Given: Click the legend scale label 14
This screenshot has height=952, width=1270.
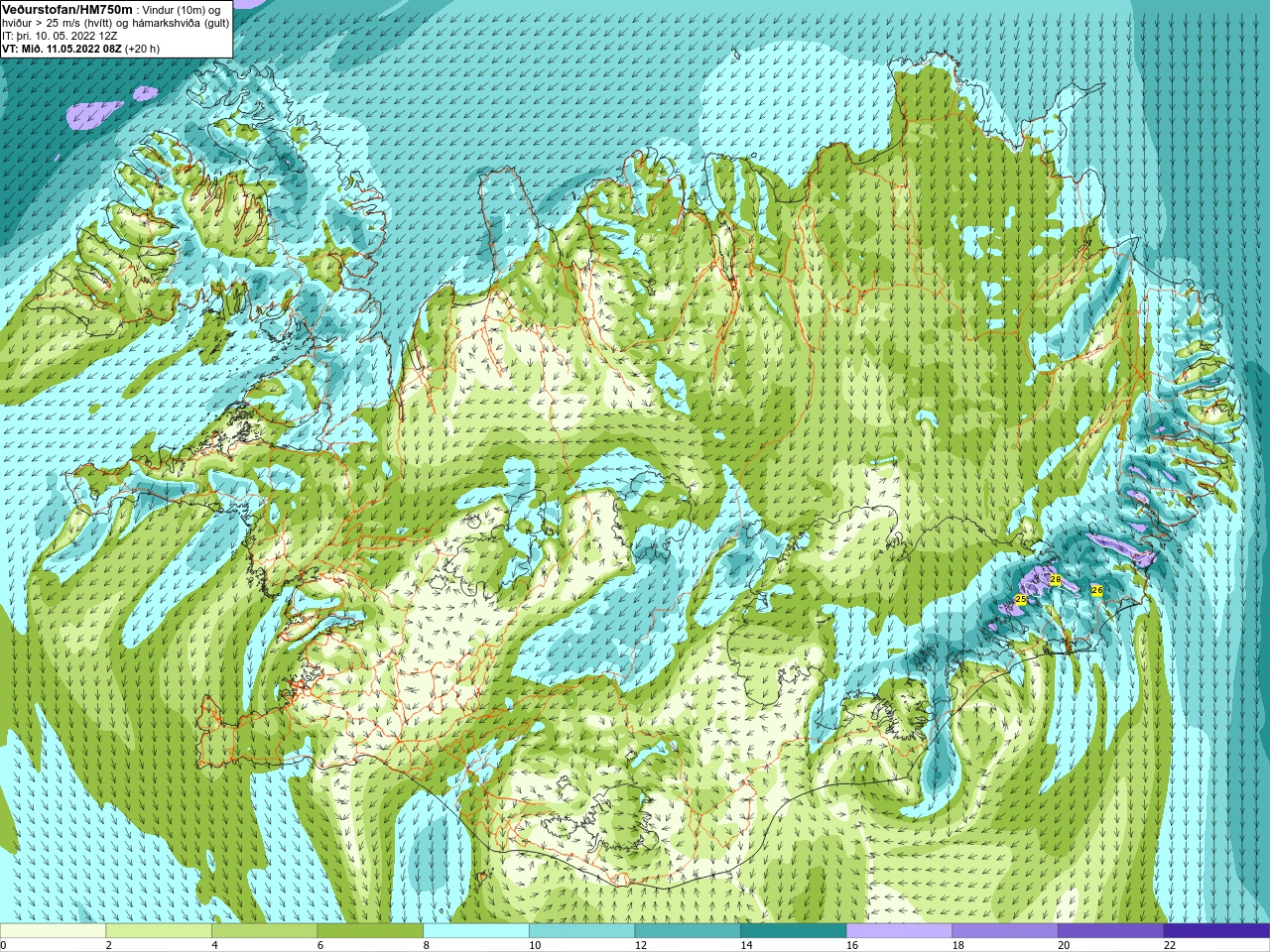Looking at the screenshot, I should tap(746, 946).
